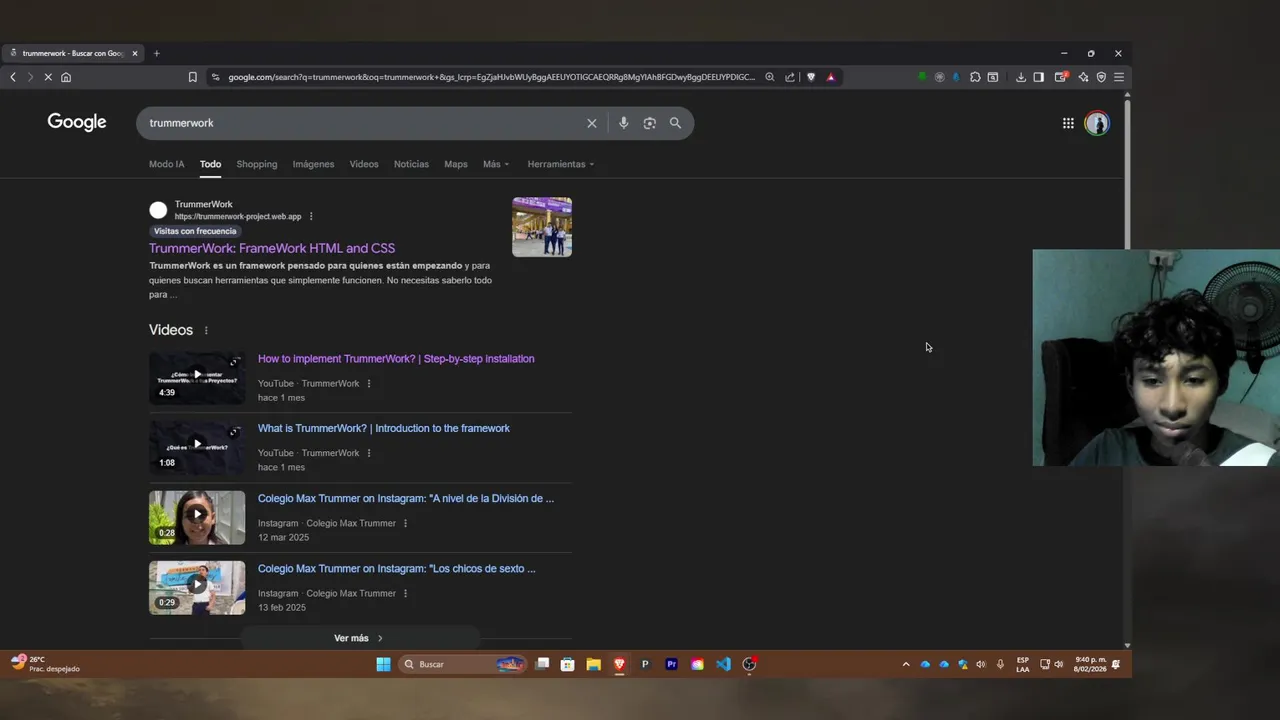Start a voice search with microphone
Viewport: 1280px width, 720px height.
click(624, 123)
